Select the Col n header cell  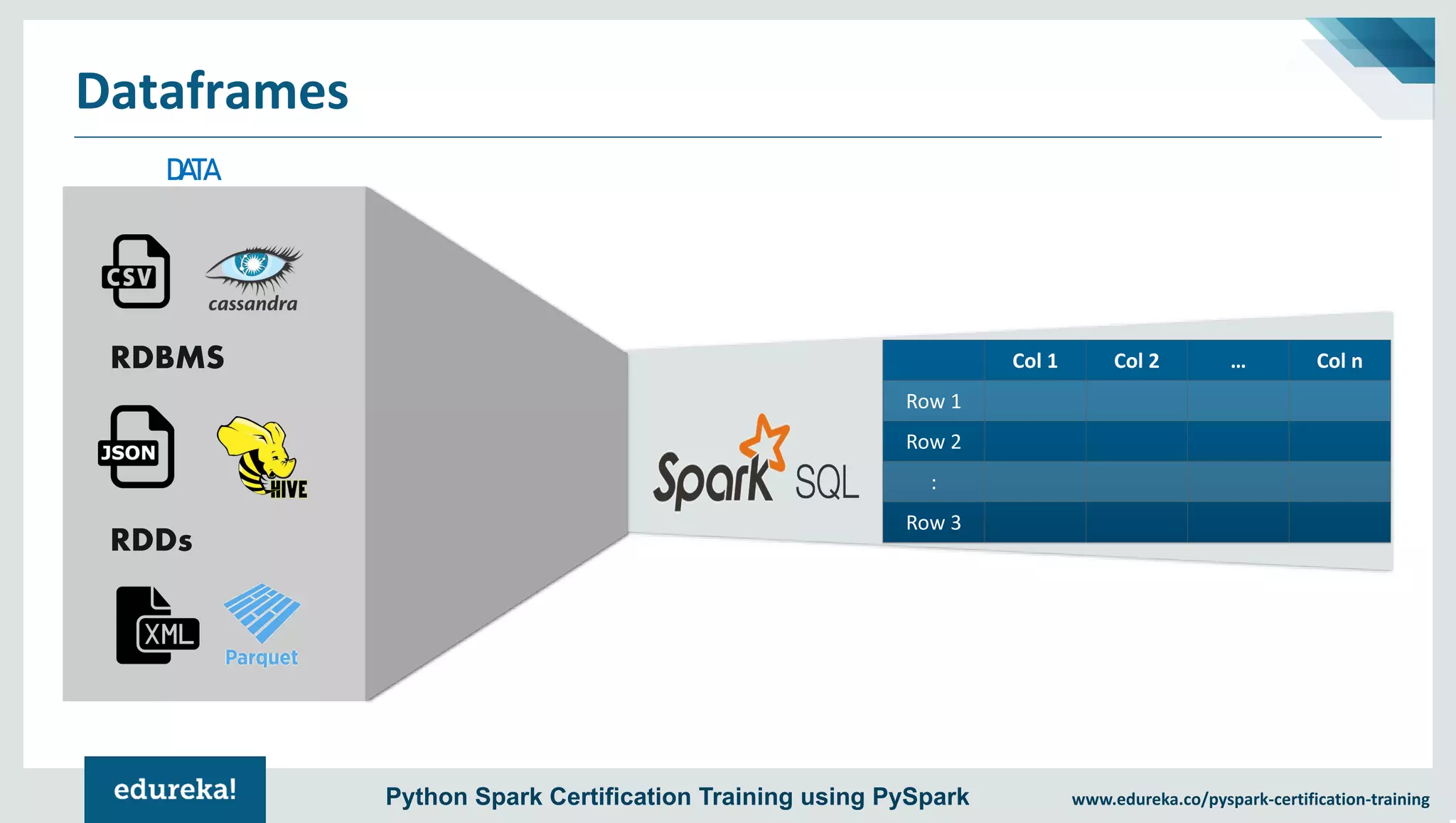click(x=1339, y=361)
